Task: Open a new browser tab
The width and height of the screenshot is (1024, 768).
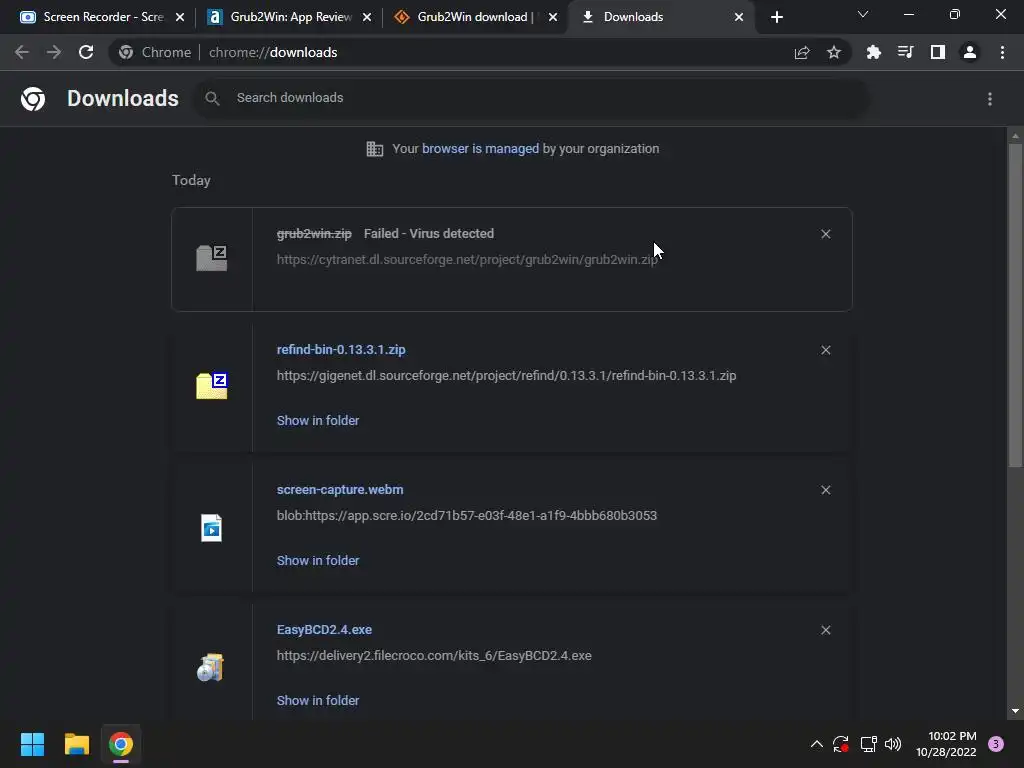Action: pos(776,17)
